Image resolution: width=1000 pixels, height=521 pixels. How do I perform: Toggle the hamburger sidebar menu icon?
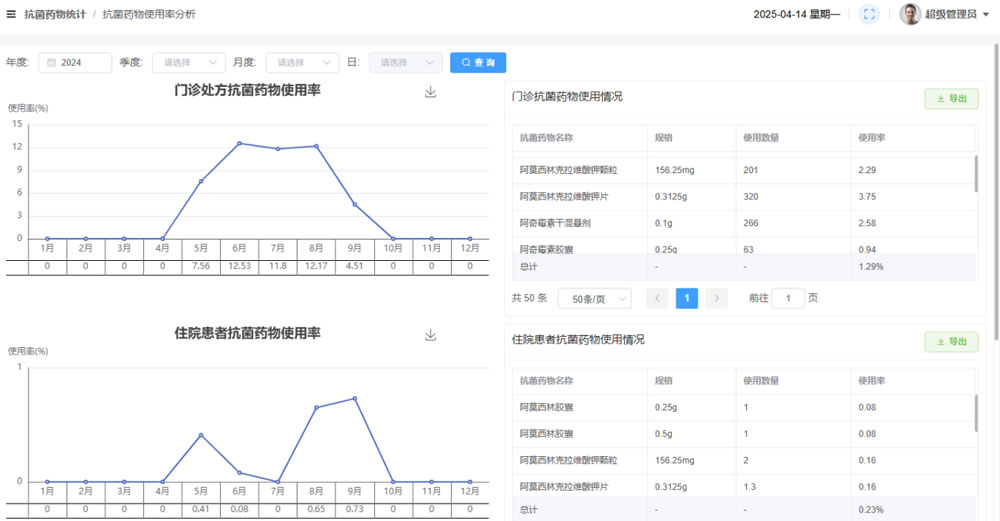point(11,14)
